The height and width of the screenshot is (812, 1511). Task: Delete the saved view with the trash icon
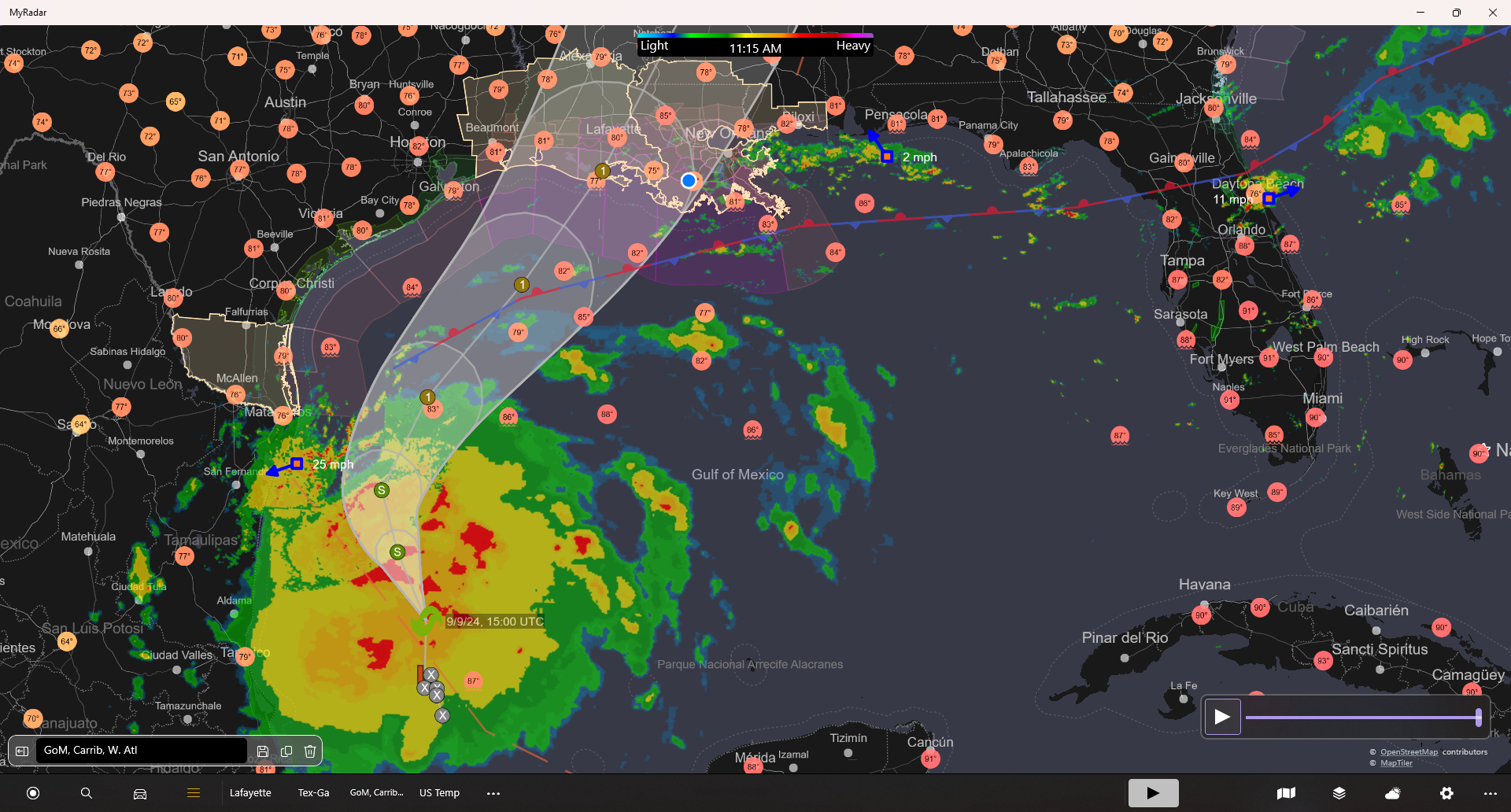(310, 751)
